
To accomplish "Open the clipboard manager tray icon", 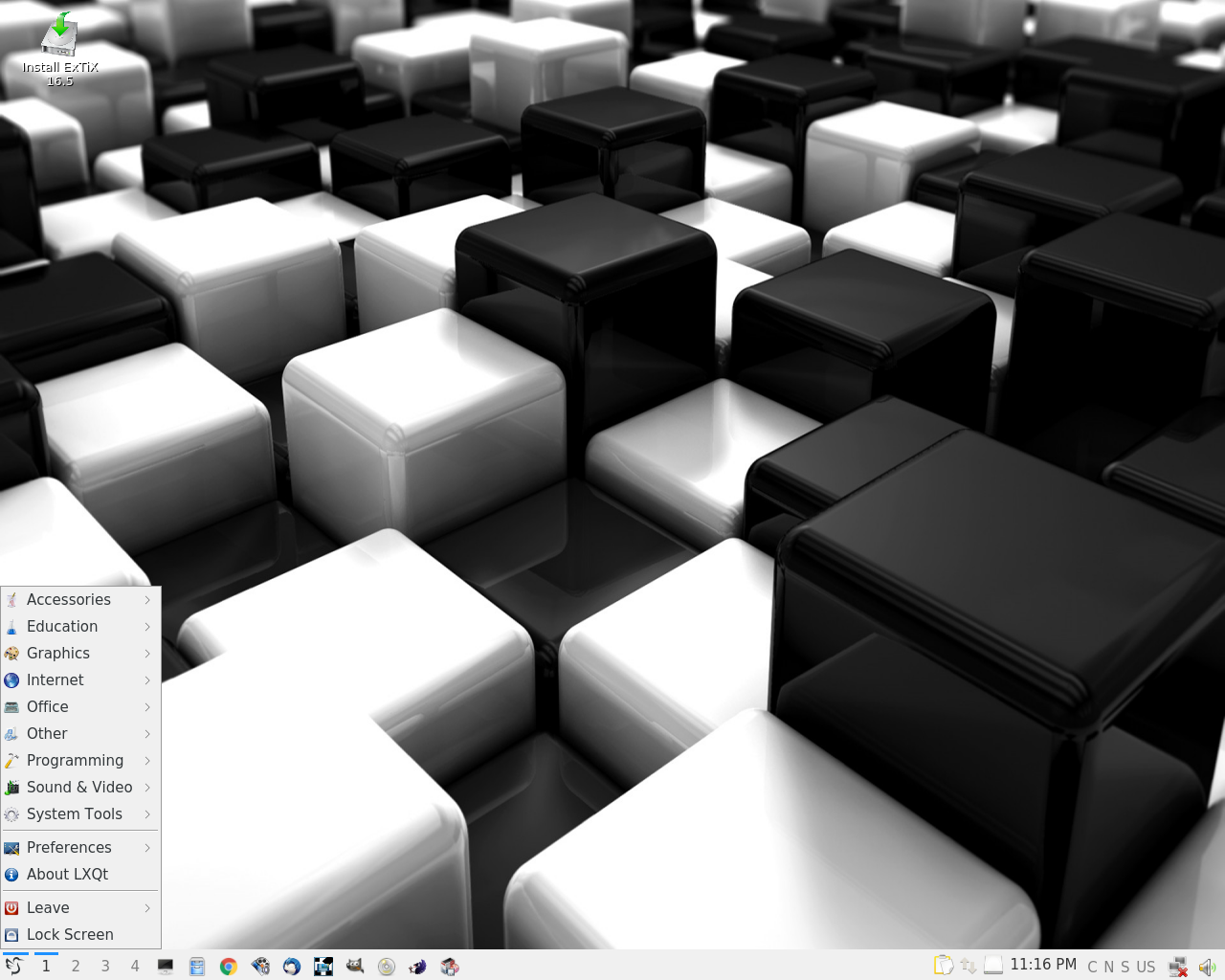I will [x=944, y=966].
